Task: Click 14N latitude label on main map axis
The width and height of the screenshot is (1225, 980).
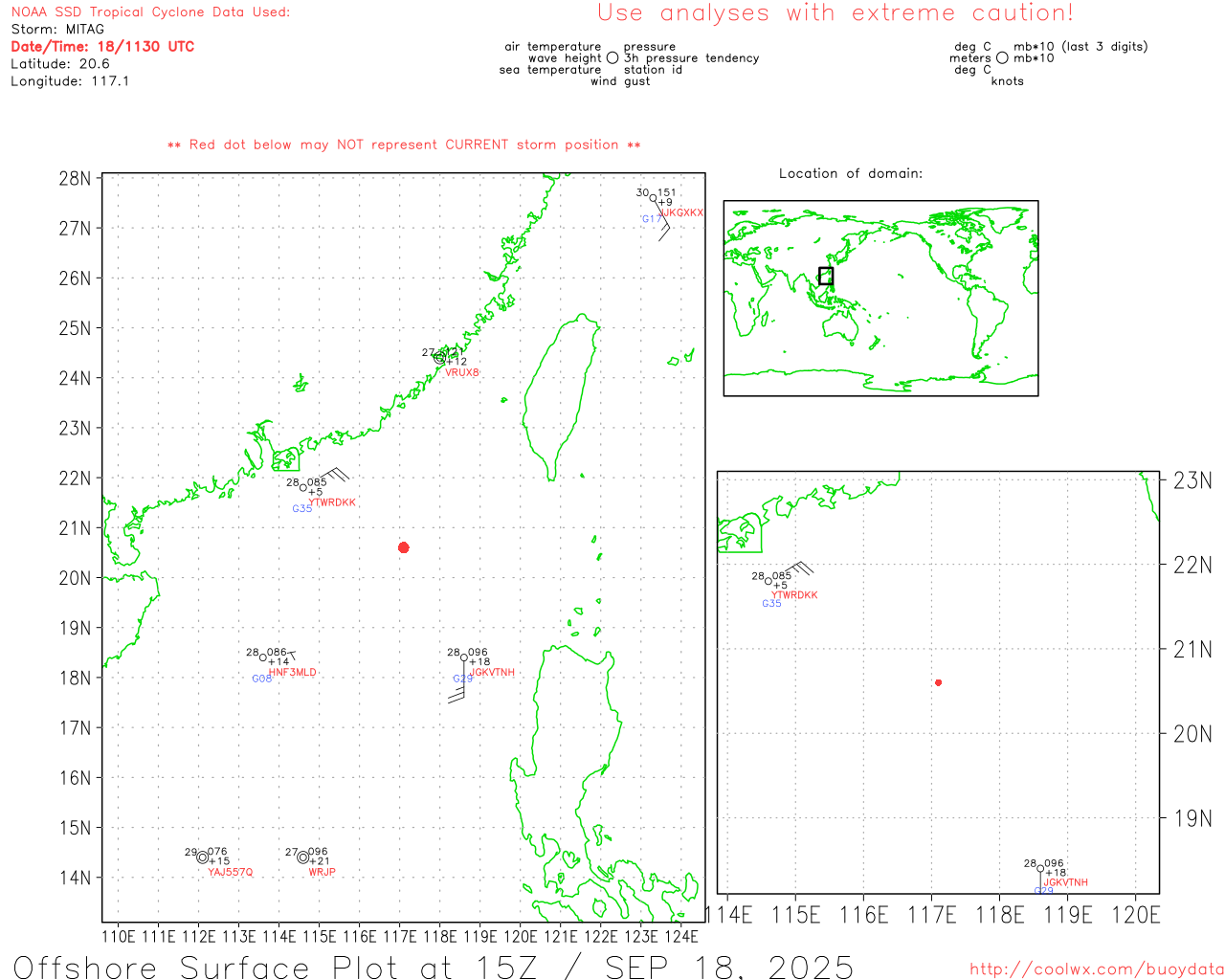Action: point(75,878)
